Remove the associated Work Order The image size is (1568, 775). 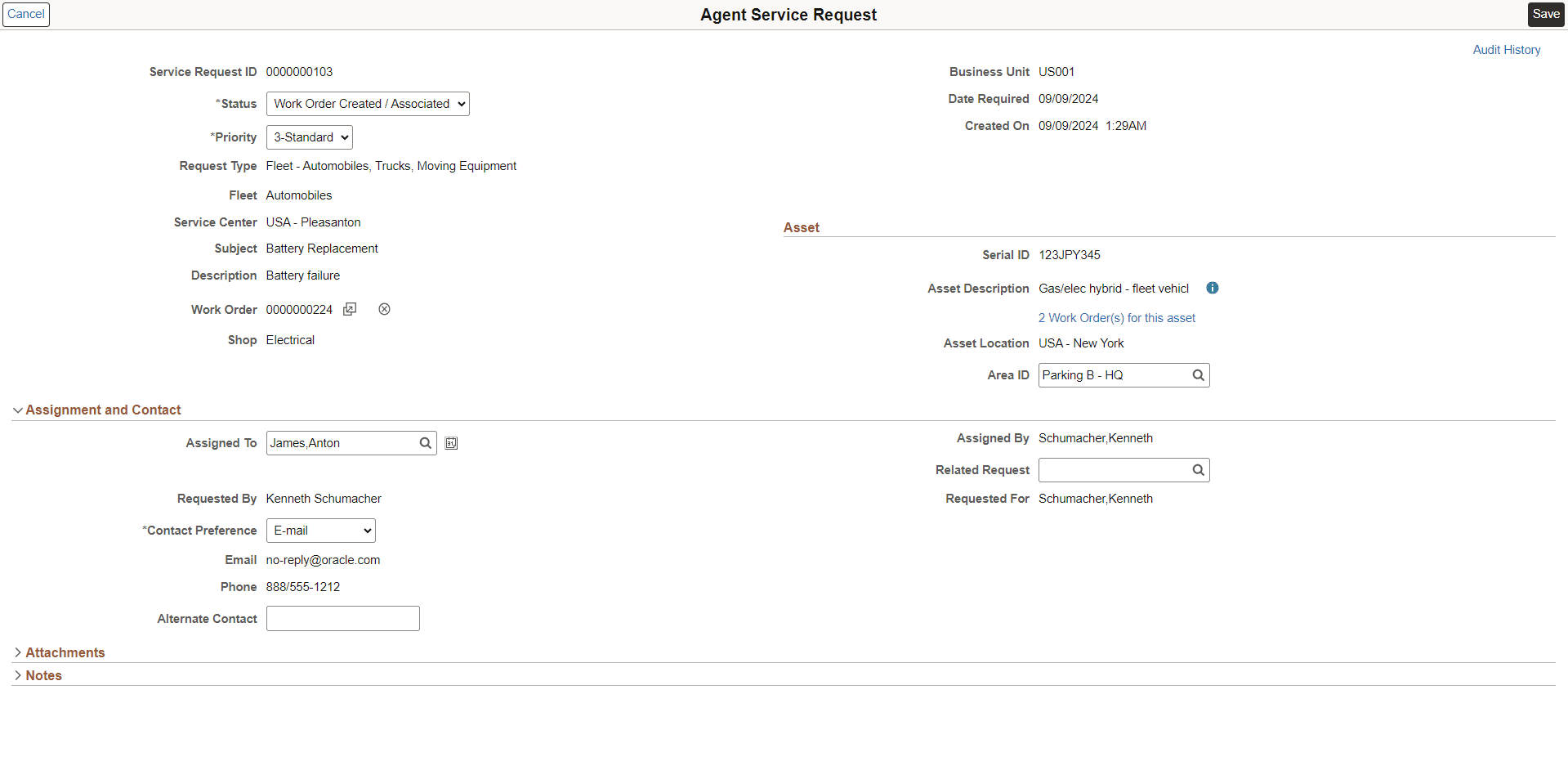tap(384, 309)
